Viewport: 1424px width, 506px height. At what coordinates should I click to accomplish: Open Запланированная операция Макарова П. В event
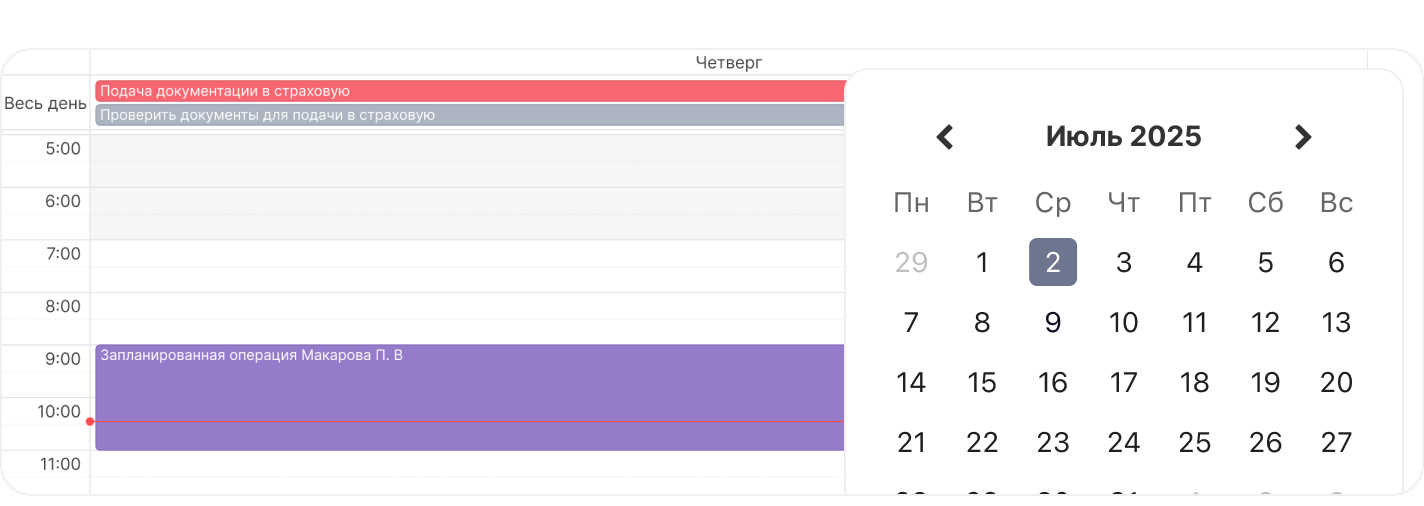point(470,397)
